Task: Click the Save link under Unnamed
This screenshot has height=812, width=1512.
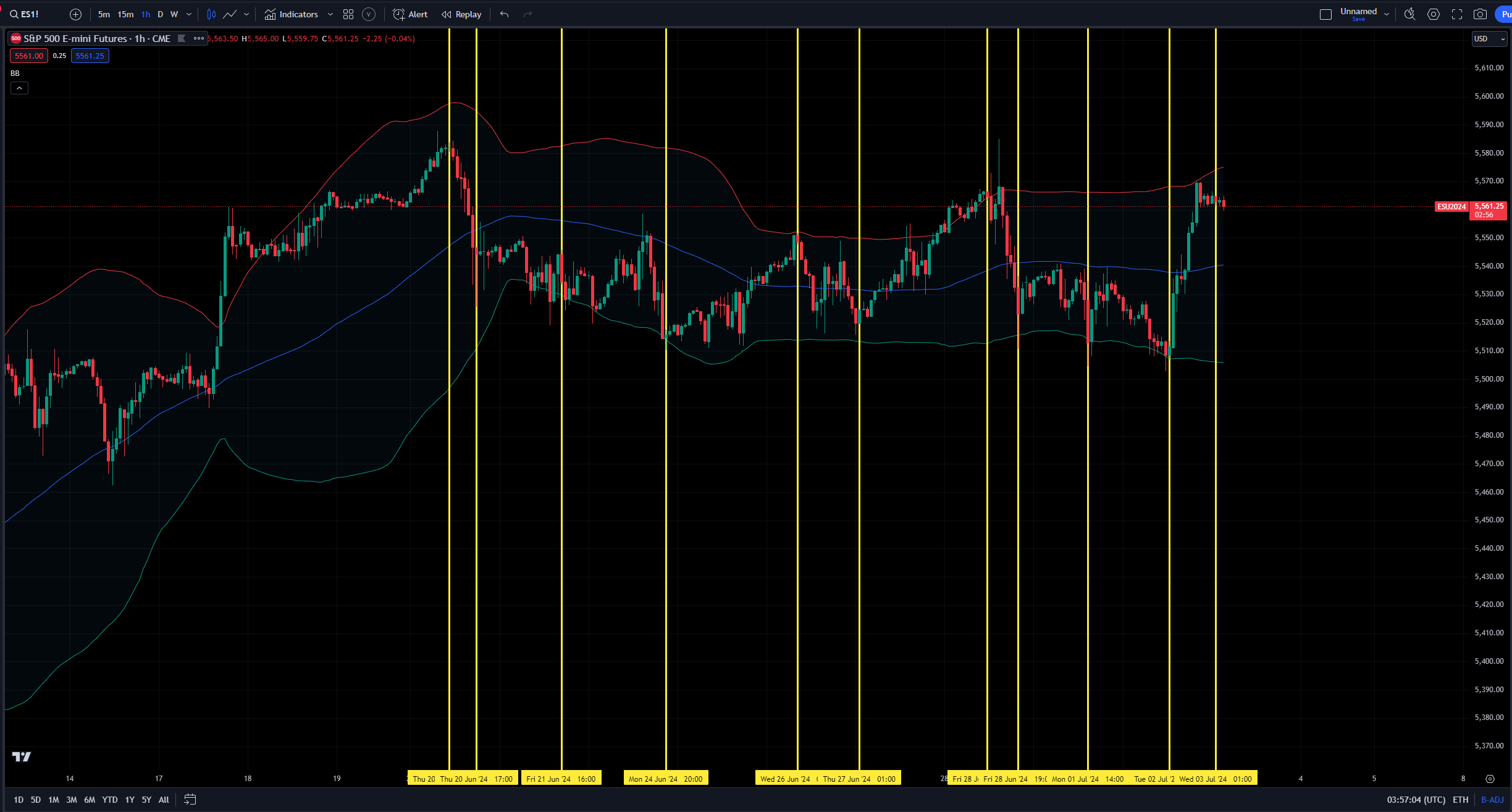Action: click(x=1359, y=19)
